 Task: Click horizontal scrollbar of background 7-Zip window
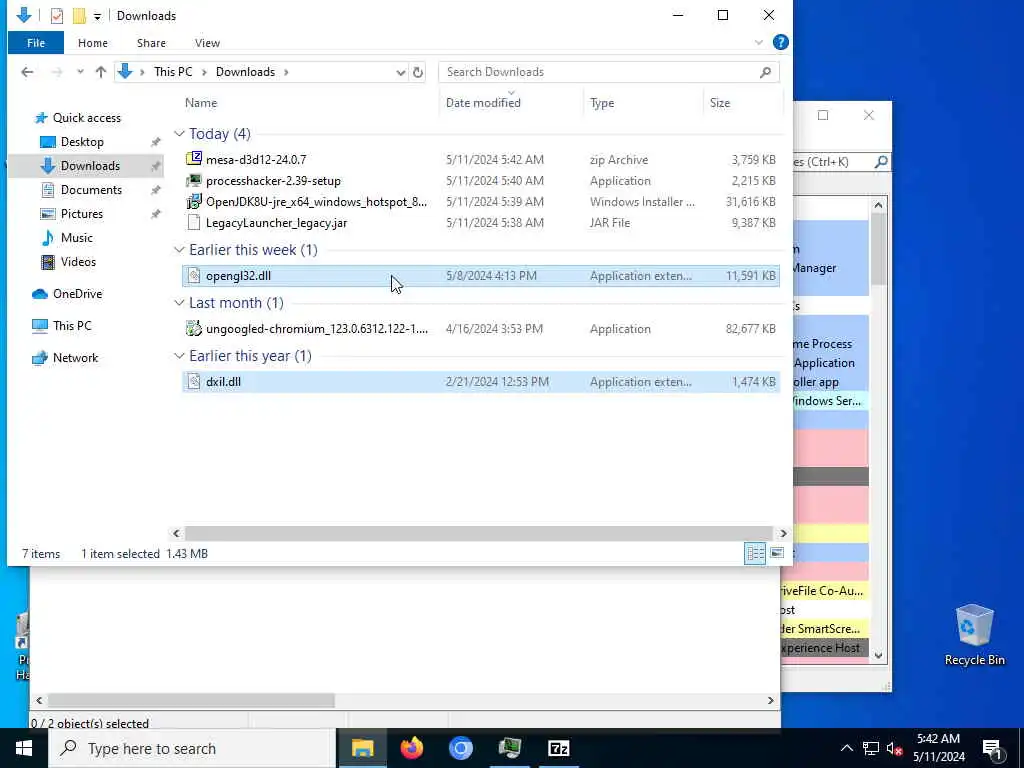(191, 700)
